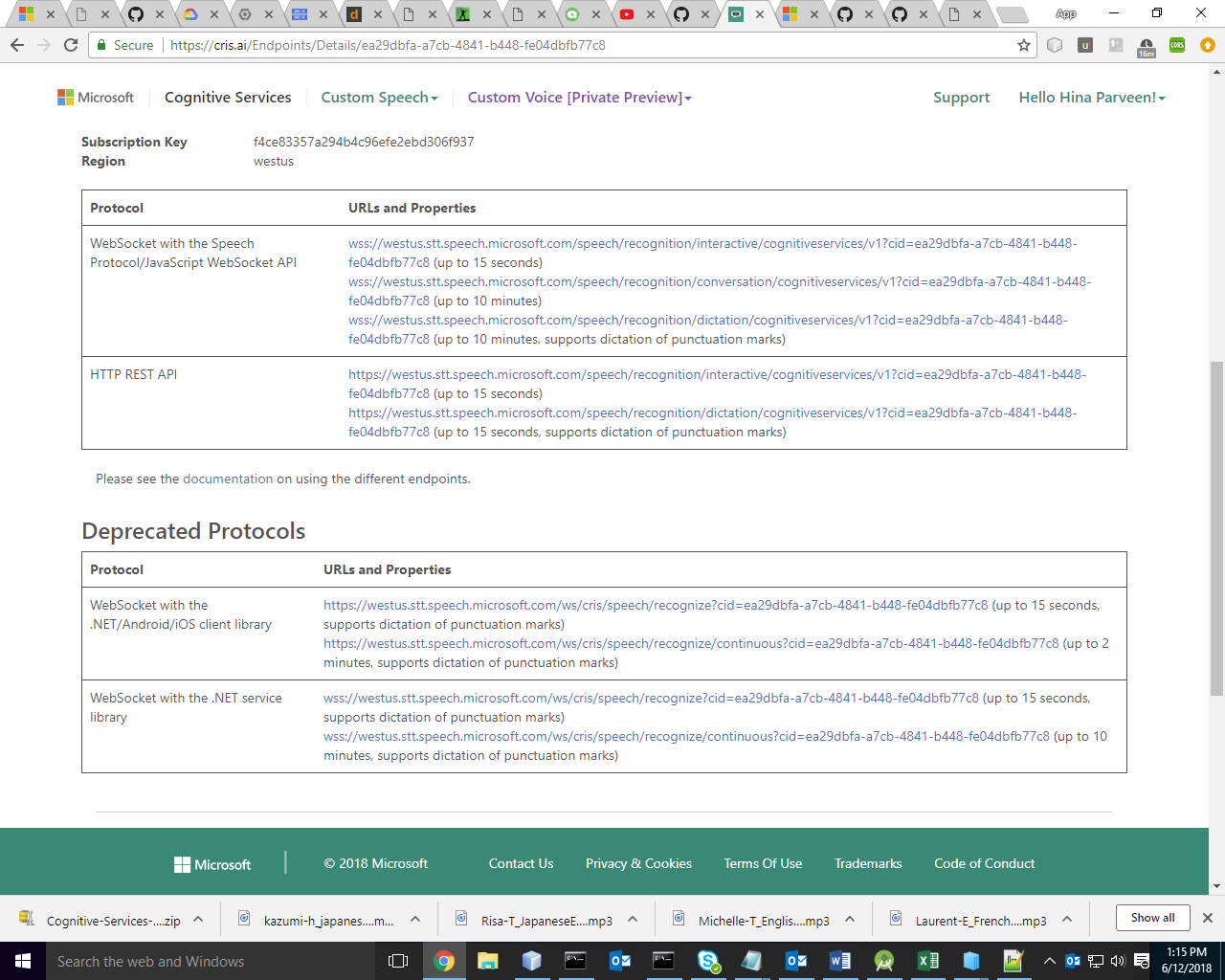Expand the Hello Hina Parveen account menu
Viewport: 1225px width, 980px height.
click(1091, 97)
